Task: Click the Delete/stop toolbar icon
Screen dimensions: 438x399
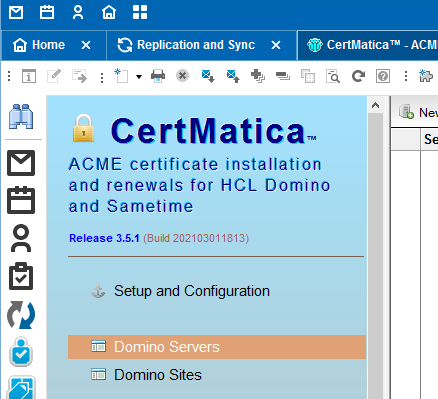Action: 182,76
